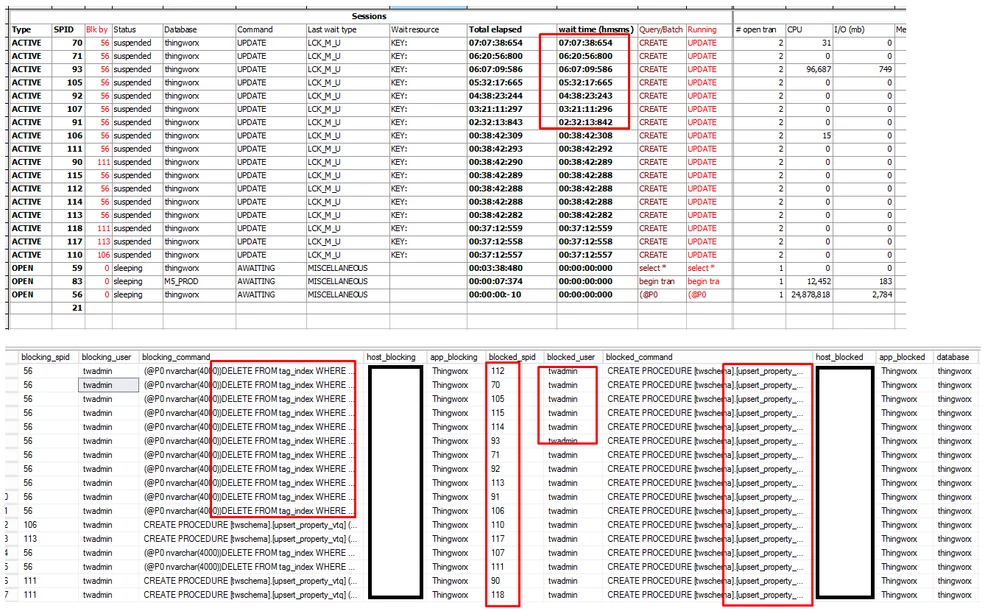Click blocked_spid '90' in lower grid
Image resolution: width=999 pixels, height=611 pixels.
495,581
